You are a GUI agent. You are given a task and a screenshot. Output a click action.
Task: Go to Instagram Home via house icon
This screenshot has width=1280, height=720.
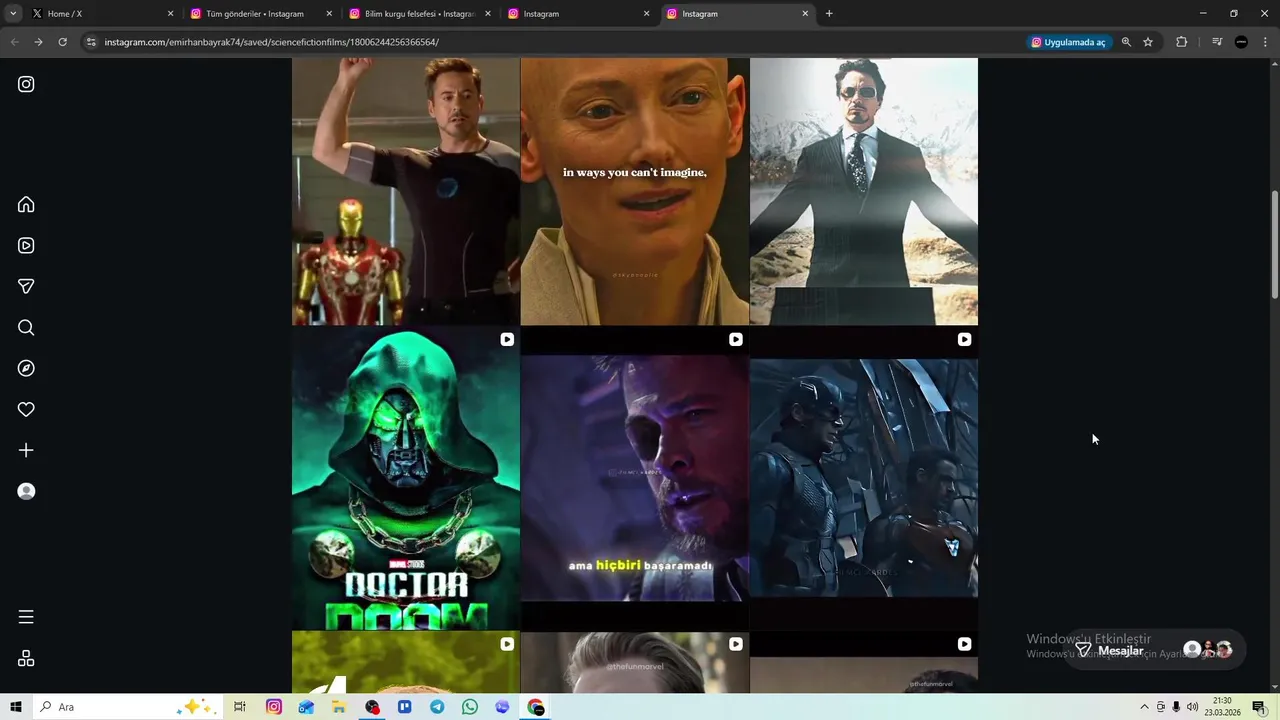[x=26, y=204]
